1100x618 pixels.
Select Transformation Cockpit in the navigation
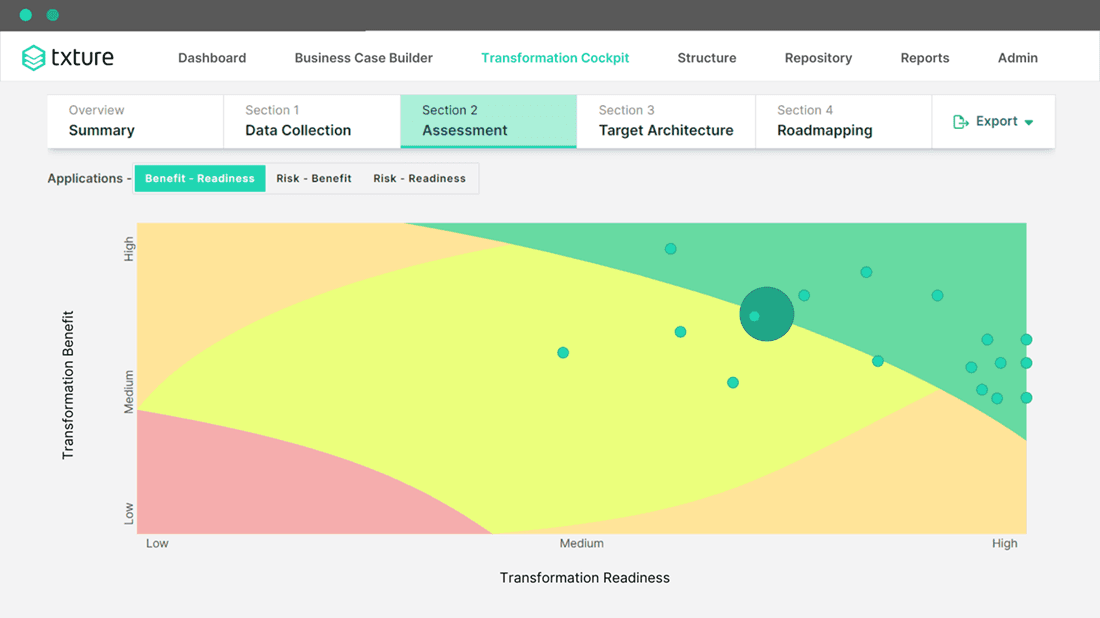555,57
